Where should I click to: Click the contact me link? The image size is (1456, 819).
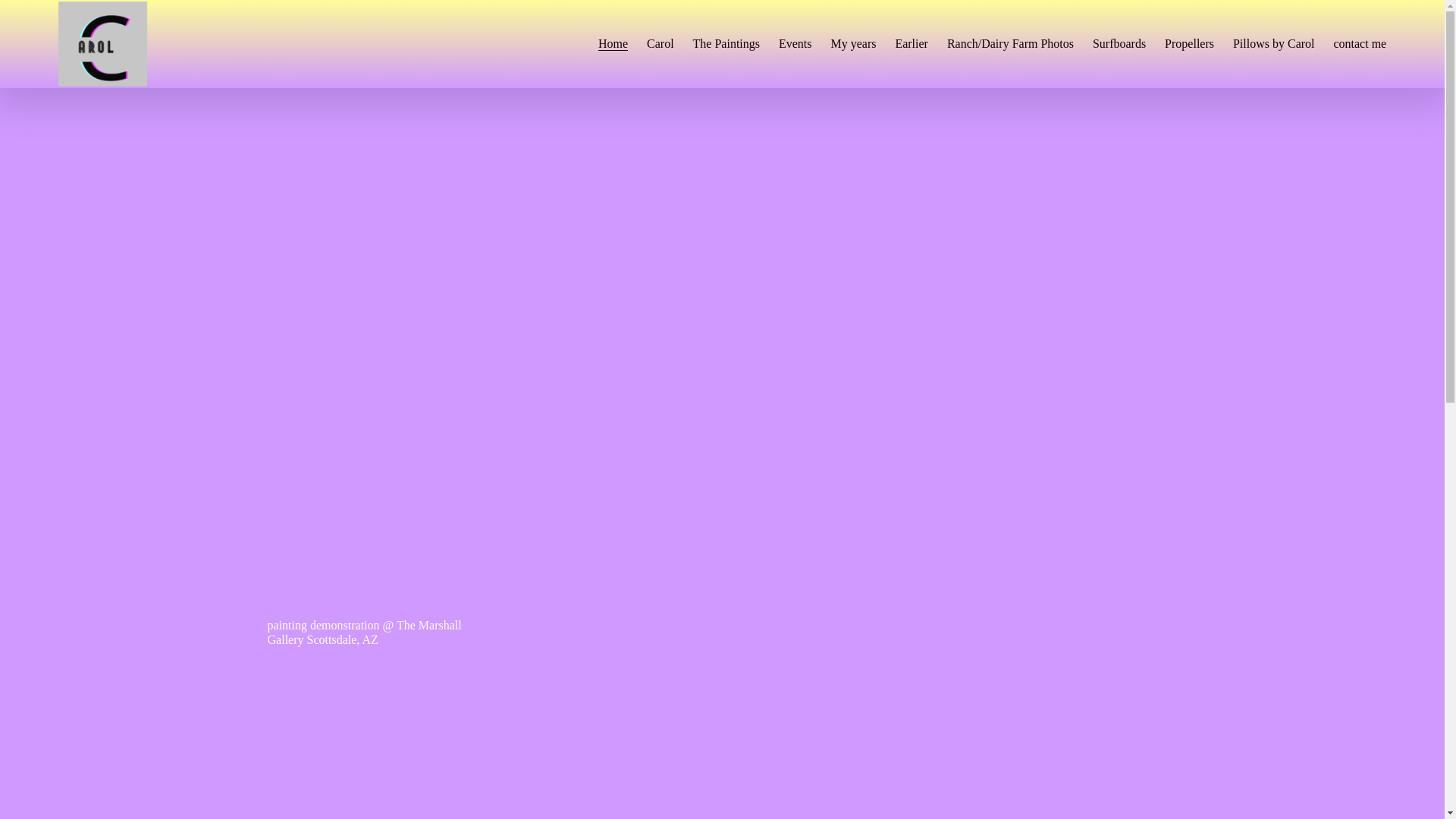click(x=1358, y=44)
